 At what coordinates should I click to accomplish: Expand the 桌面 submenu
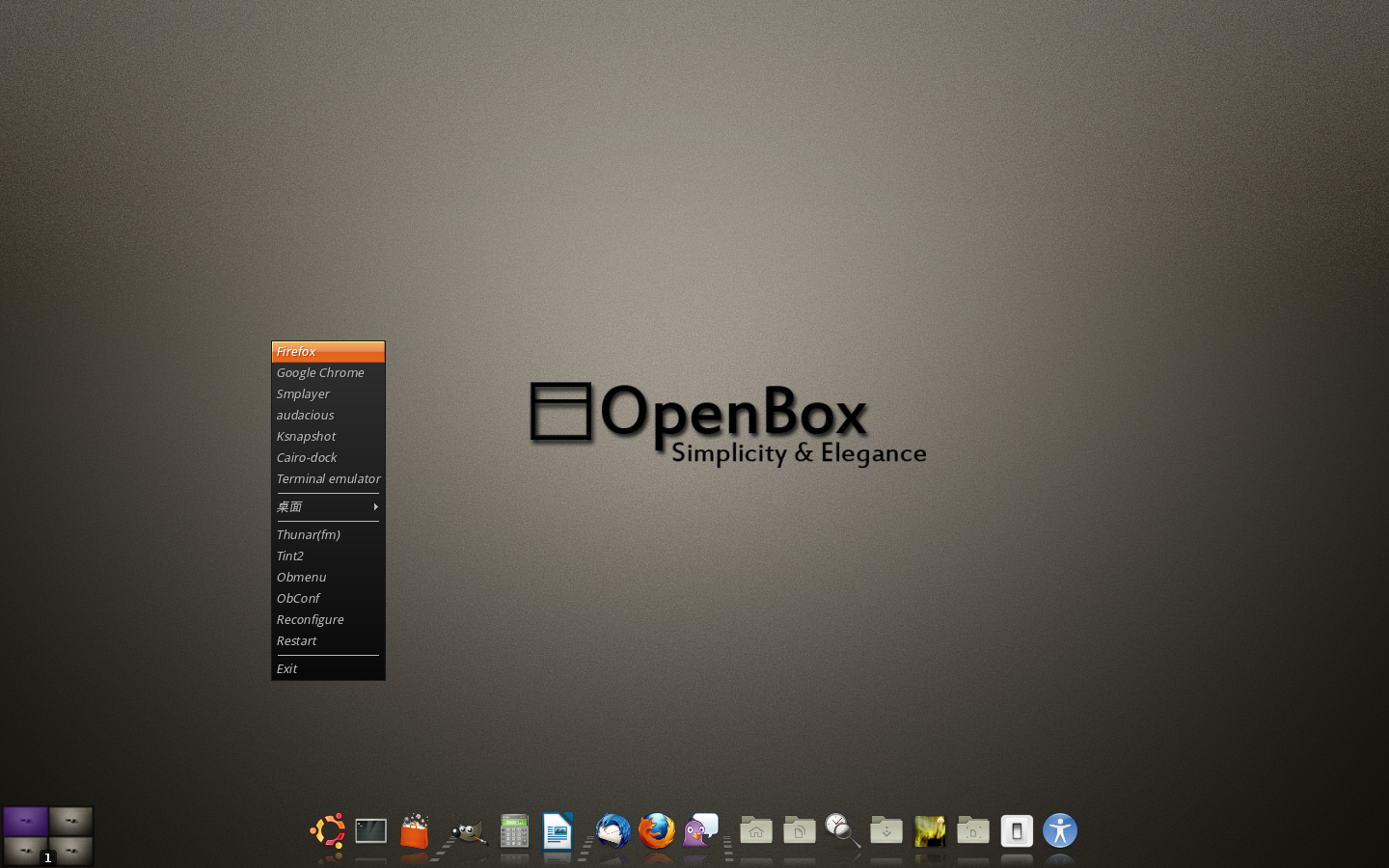pyautogui.click(x=328, y=507)
